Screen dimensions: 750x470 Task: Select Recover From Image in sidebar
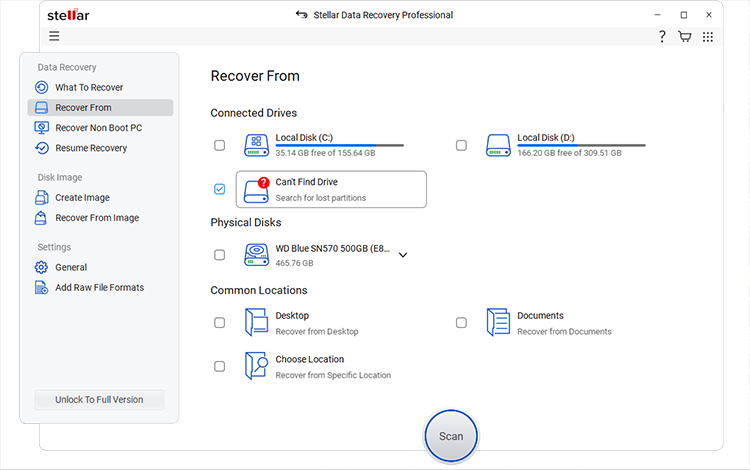[x=97, y=218]
